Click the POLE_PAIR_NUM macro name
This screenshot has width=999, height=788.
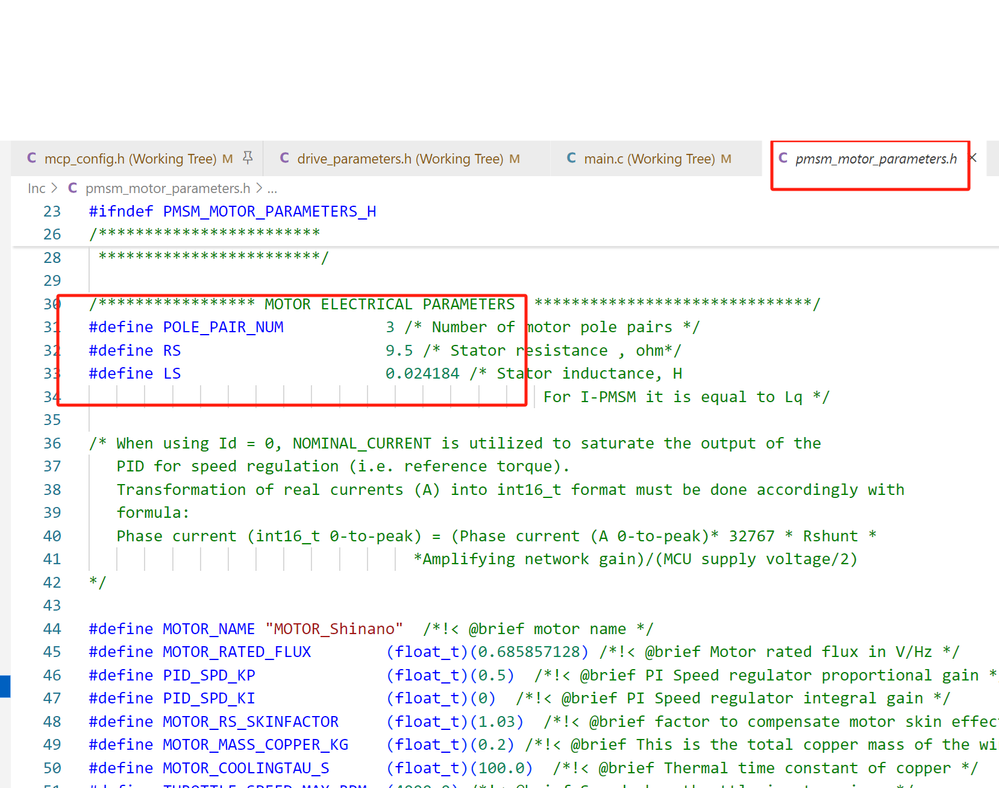click(x=223, y=327)
